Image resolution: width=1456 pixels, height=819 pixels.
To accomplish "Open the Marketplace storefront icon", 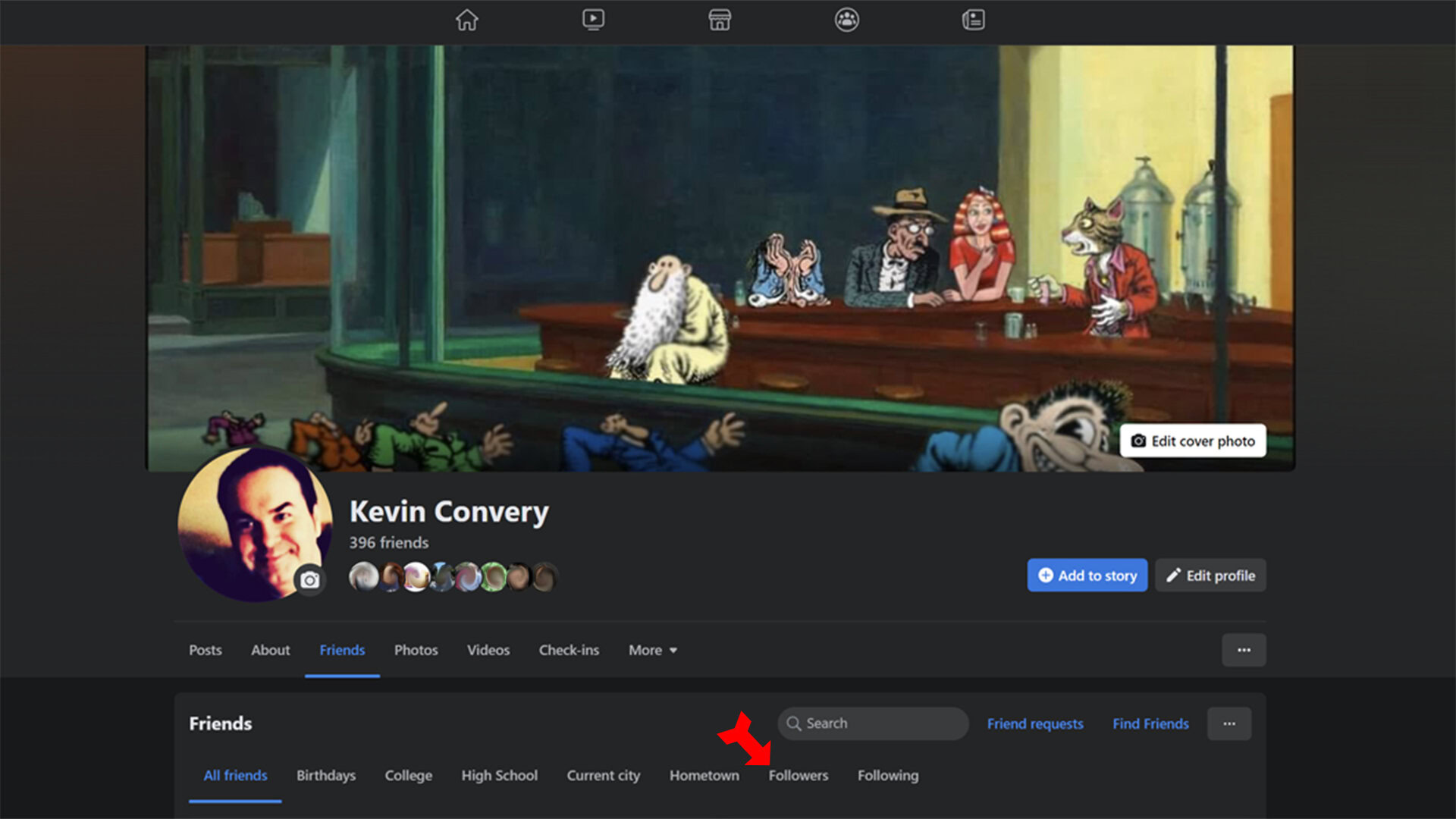I will click(720, 20).
